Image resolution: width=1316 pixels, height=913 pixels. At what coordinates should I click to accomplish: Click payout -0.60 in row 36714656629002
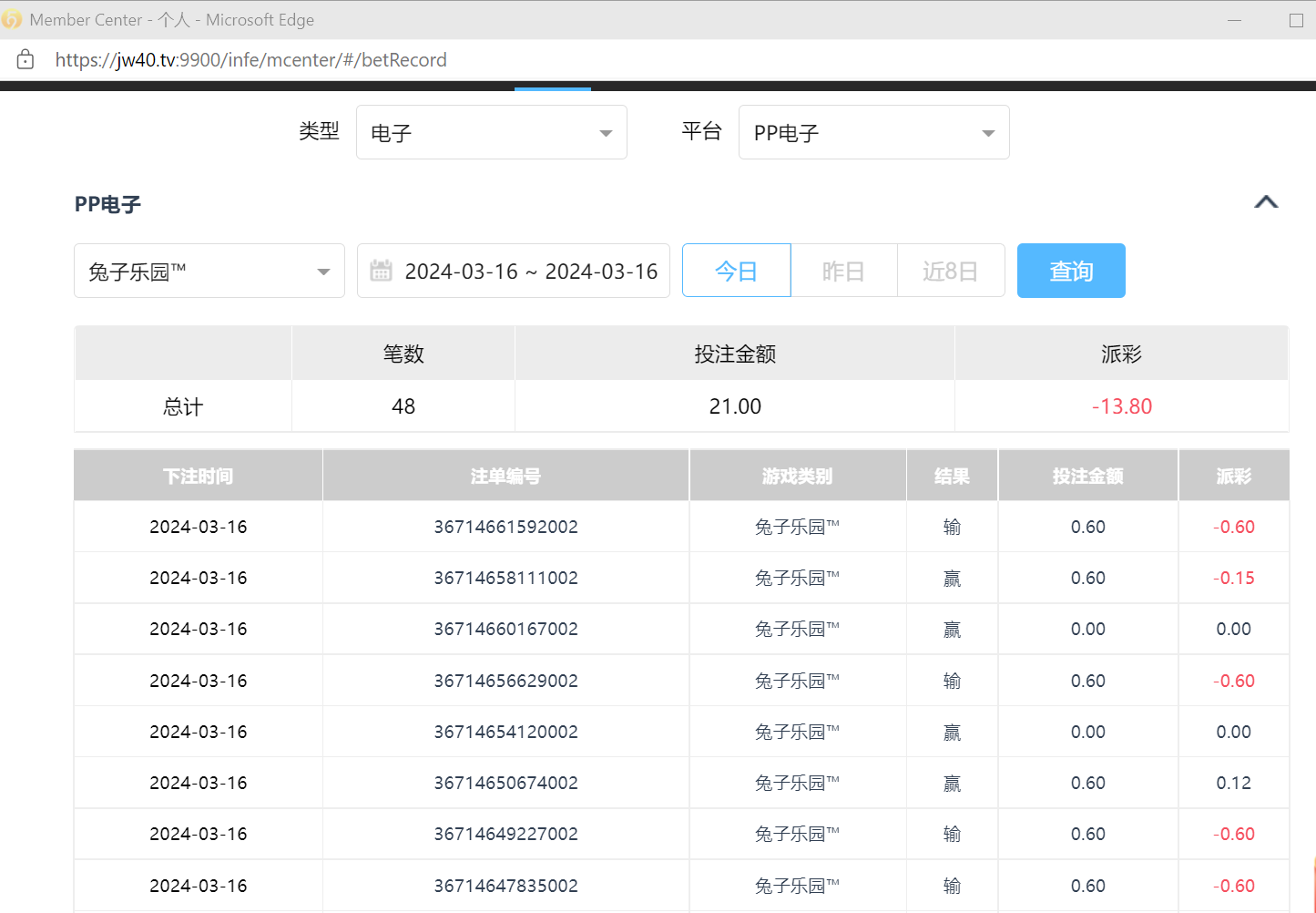1234,681
